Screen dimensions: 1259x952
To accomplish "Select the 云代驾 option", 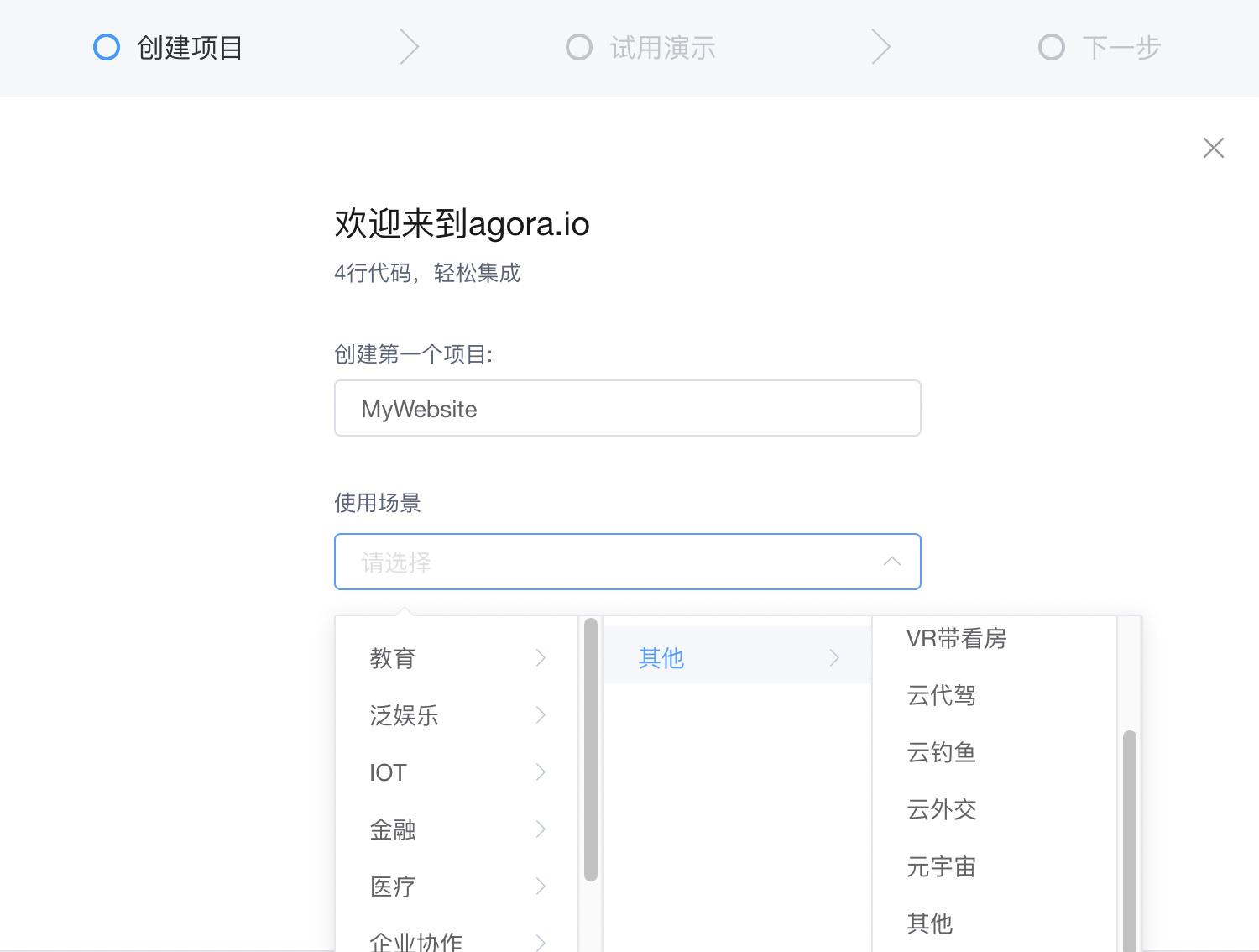I will pos(941,696).
